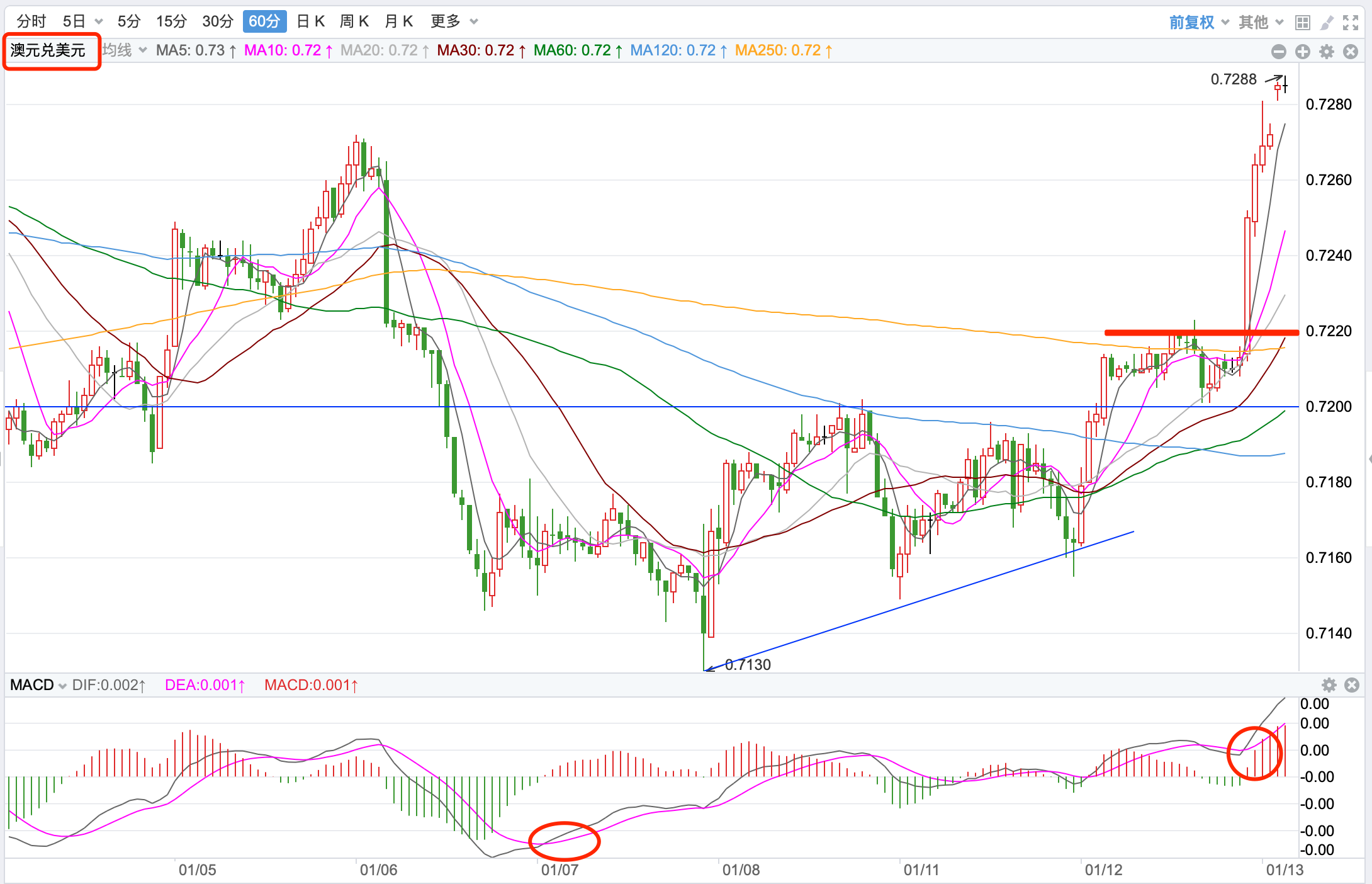The image size is (1372, 884).
Task: Click the 01/11 date axis label
Action: click(x=921, y=870)
